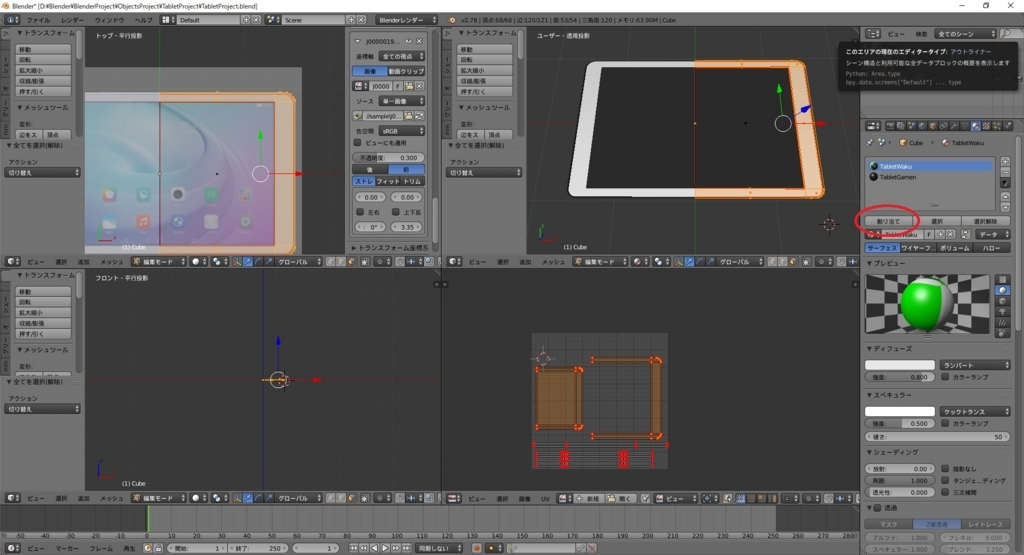Open the 'データ' link dropdown

[993, 234]
